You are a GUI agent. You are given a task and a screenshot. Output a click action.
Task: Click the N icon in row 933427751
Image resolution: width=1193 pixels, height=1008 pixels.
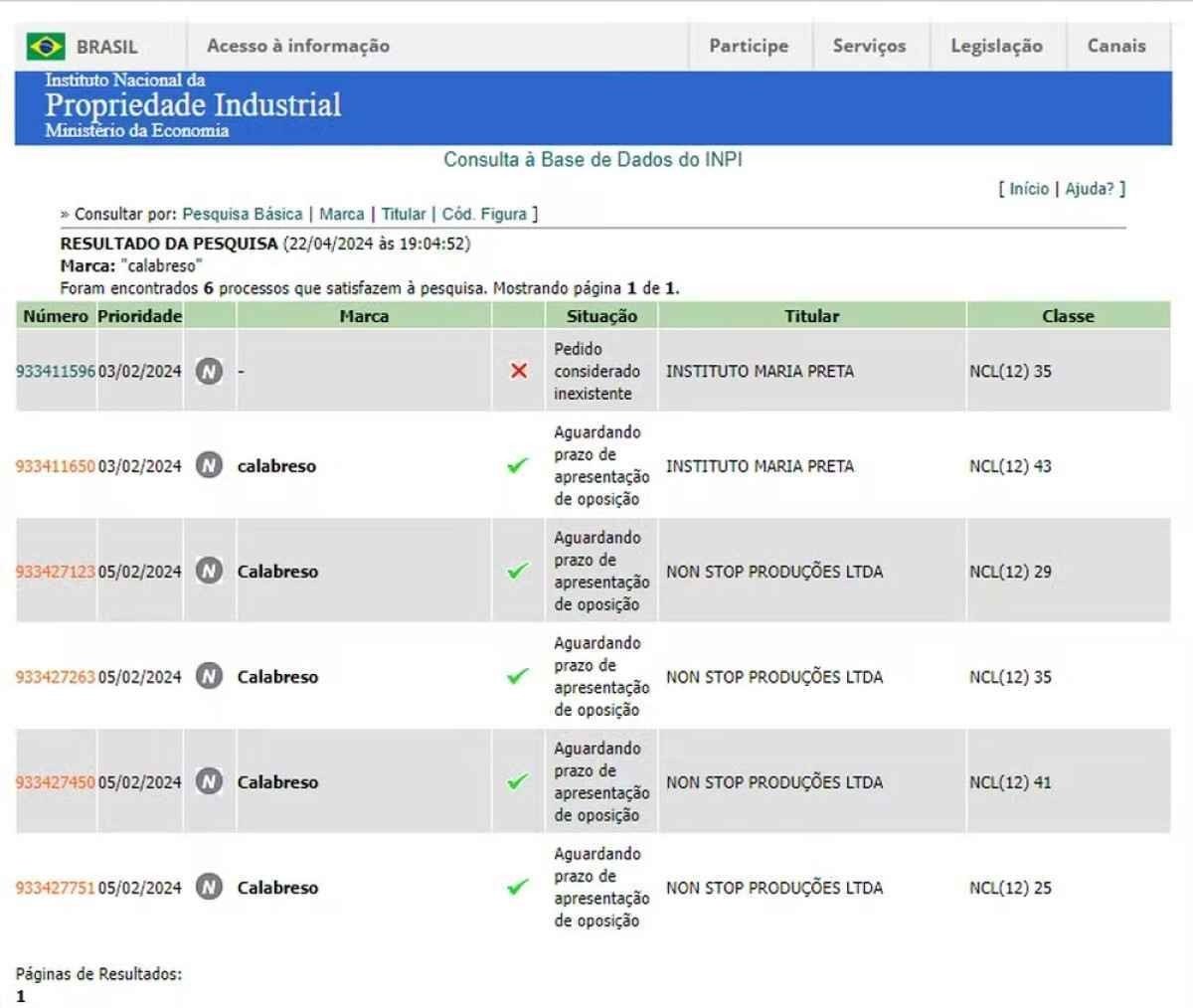[209, 887]
